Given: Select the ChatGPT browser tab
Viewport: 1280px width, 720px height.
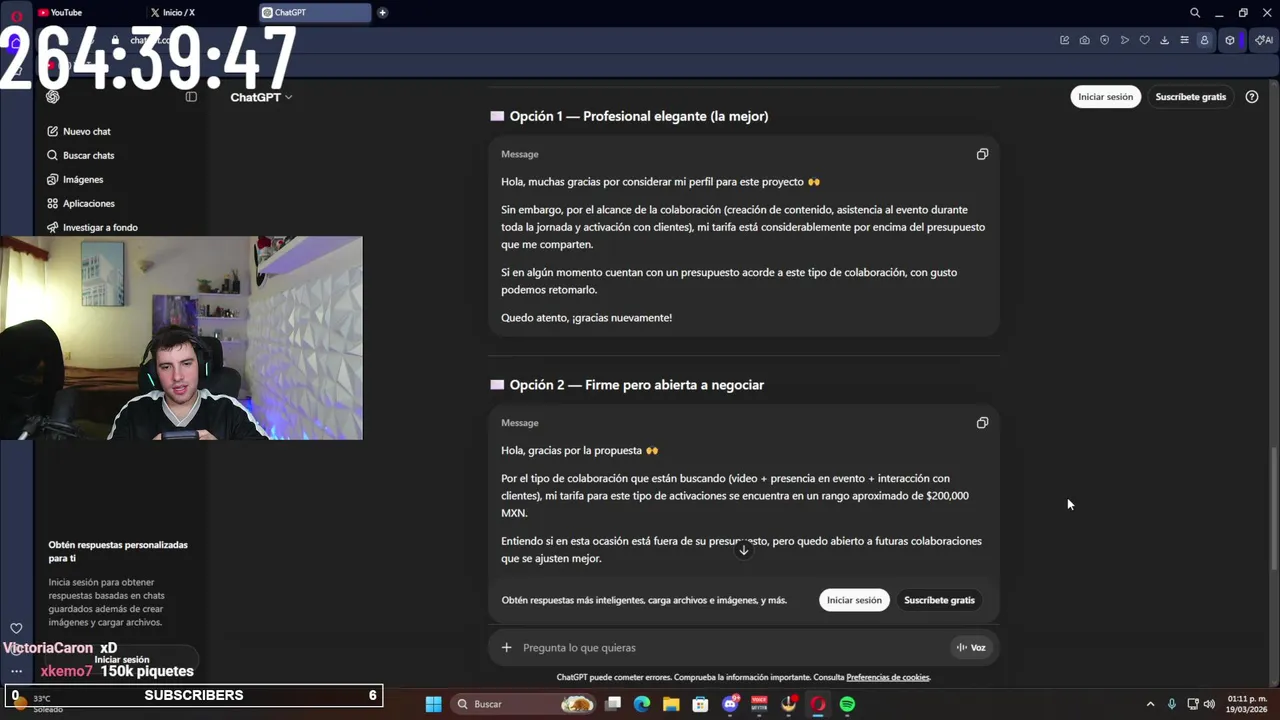Looking at the screenshot, I should tap(313, 13).
